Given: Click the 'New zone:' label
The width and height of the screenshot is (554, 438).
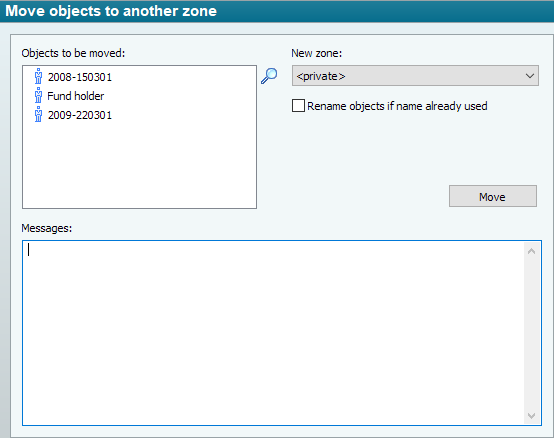Looking at the screenshot, I should click(x=317, y=53).
